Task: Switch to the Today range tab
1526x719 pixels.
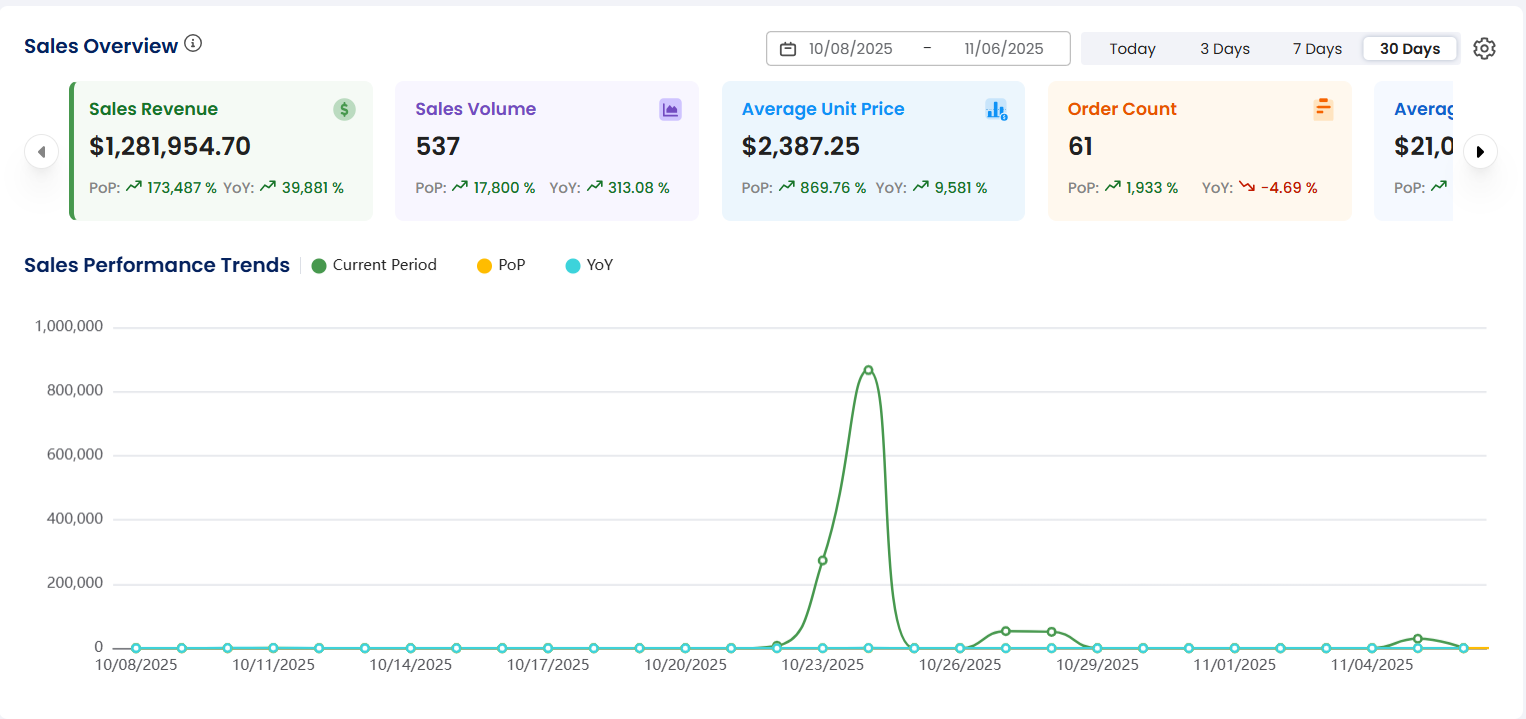Action: (1132, 49)
